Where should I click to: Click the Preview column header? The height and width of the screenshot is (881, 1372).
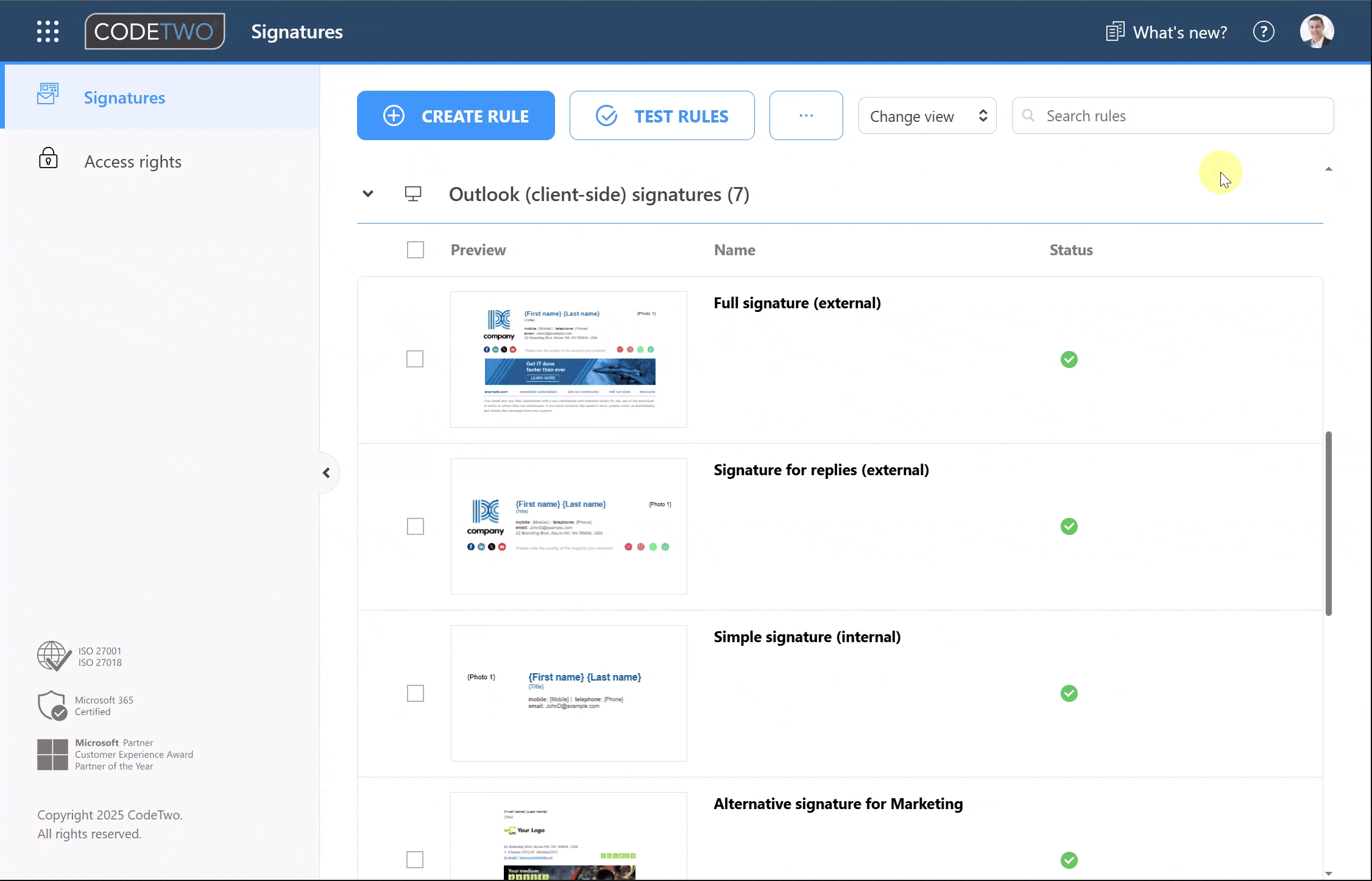(x=478, y=250)
